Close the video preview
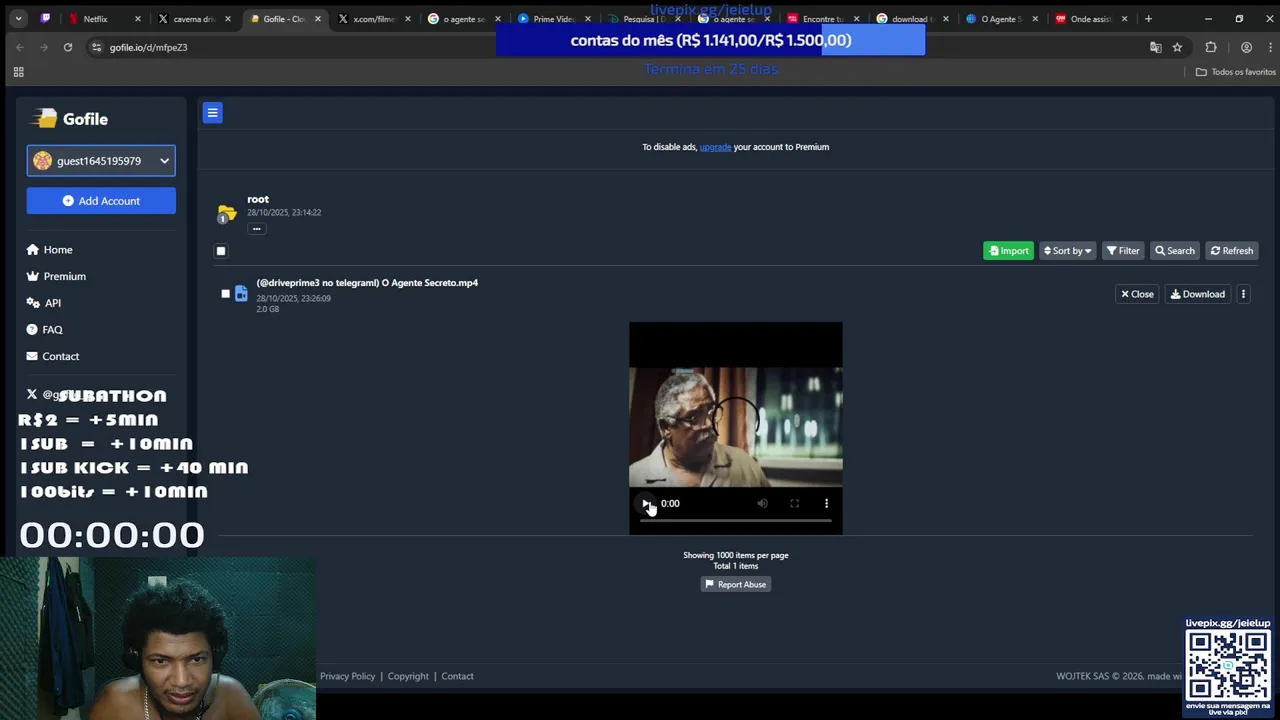The height and width of the screenshot is (720, 1280). tap(1137, 294)
